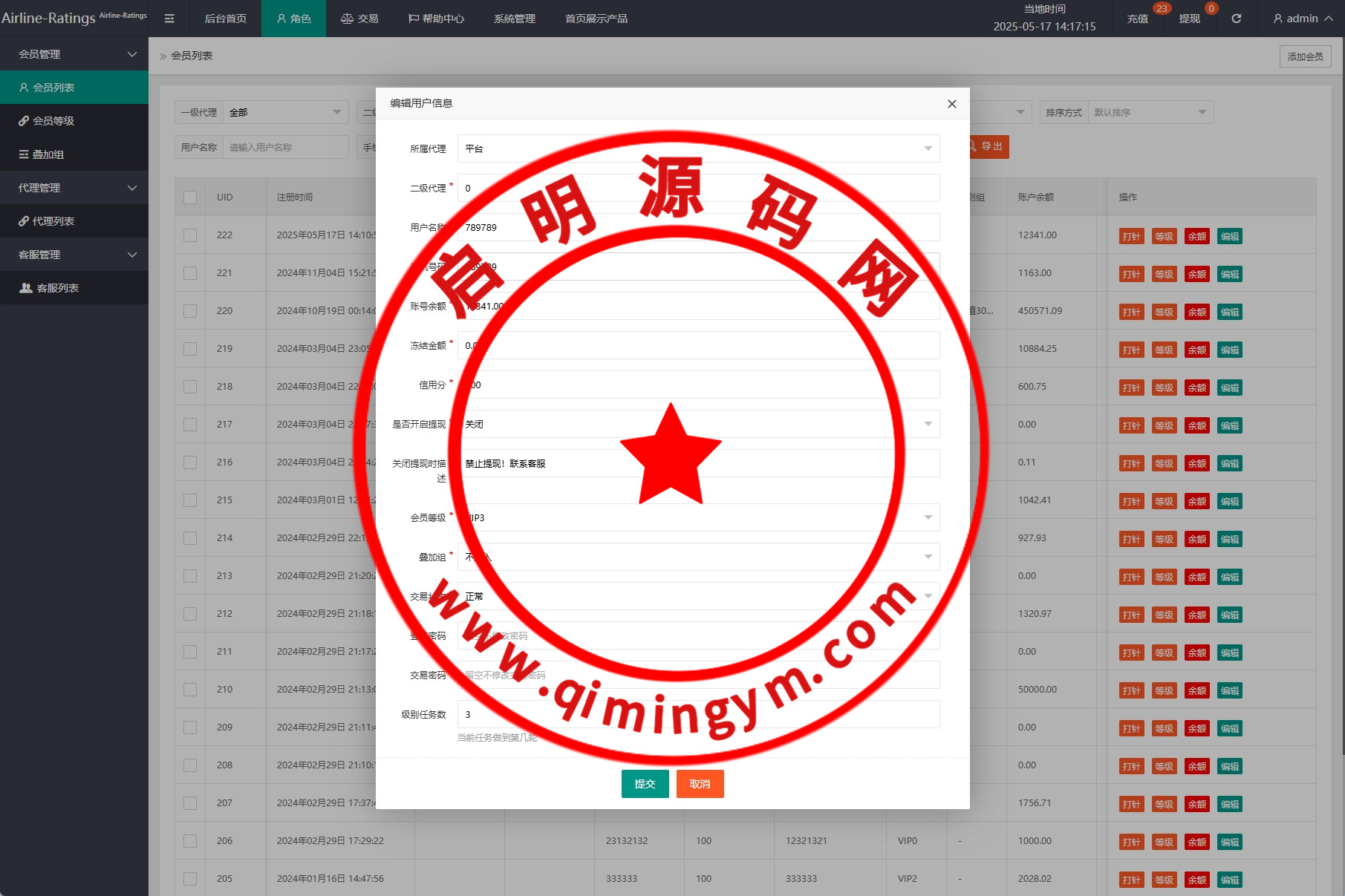The width and height of the screenshot is (1345, 896).
Task: Click the sidebar collapse hamburger icon
Action: (x=169, y=19)
